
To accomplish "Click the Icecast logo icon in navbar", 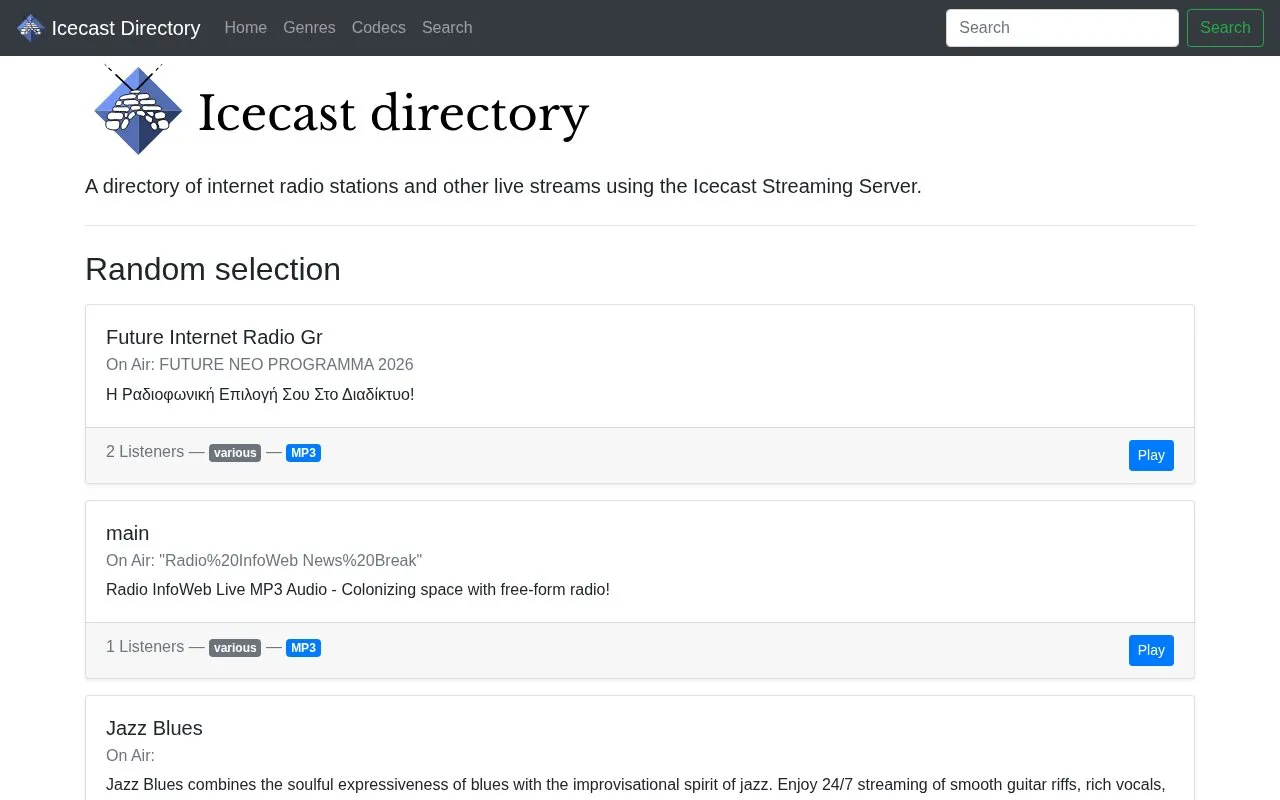I will click(31, 28).
